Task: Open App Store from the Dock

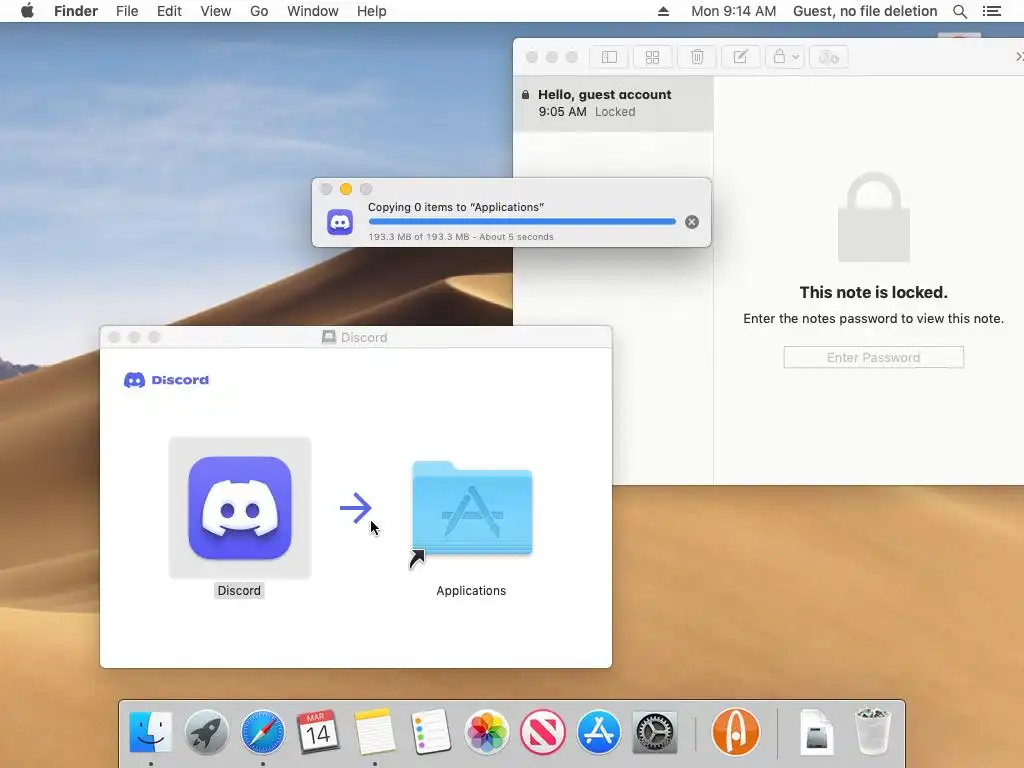Action: click(x=598, y=732)
